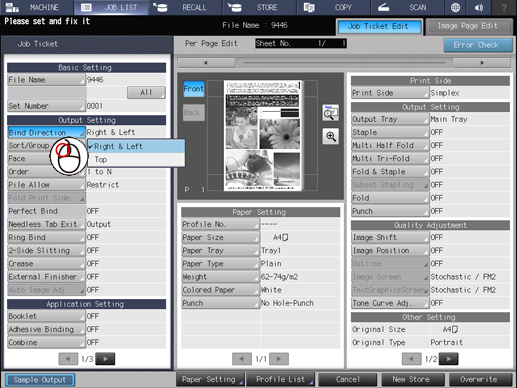517x388 pixels.
Task: Open Tone Curve Adj. setting
Action: (x=390, y=303)
